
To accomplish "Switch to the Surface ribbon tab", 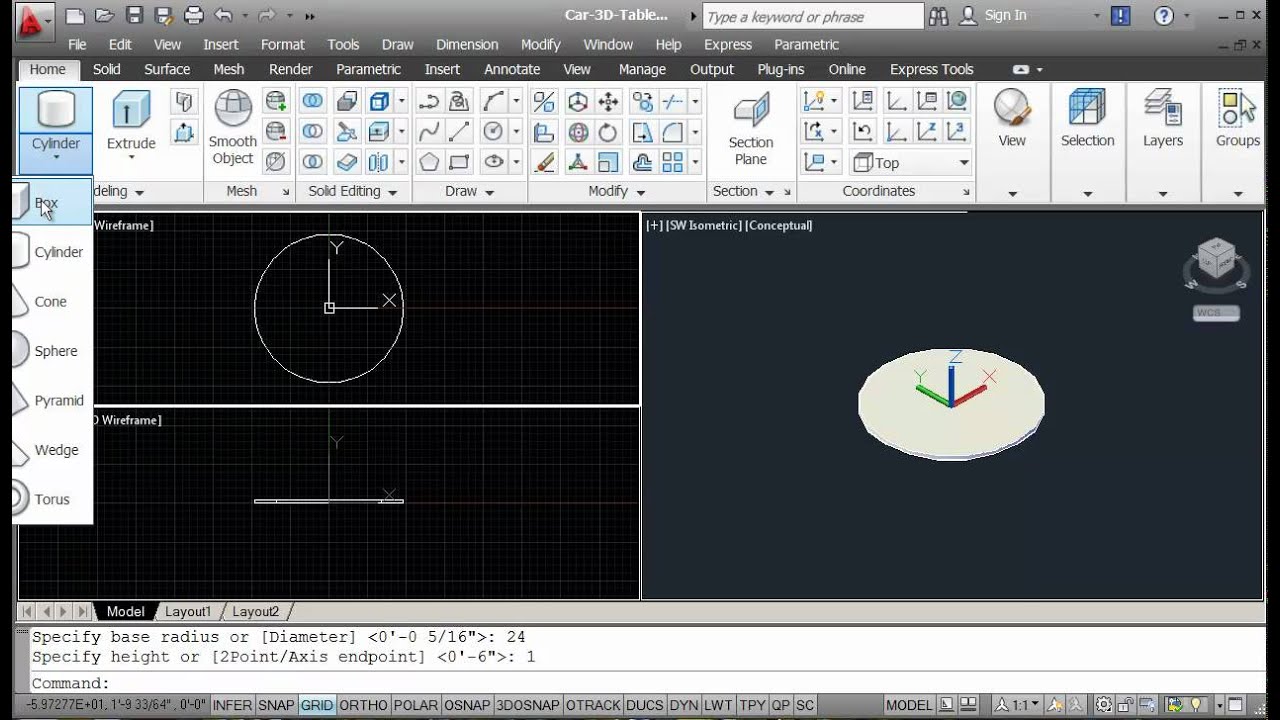I will 167,69.
